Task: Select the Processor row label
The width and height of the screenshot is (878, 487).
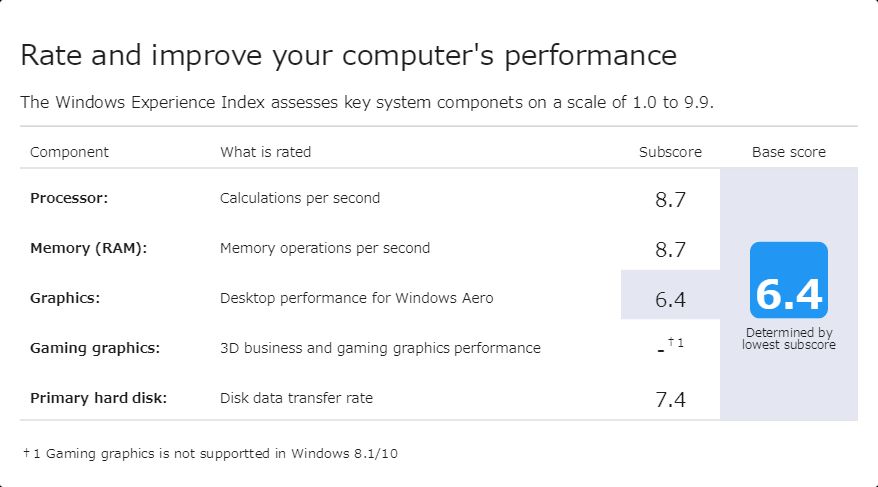Action: click(x=69, y=198)
